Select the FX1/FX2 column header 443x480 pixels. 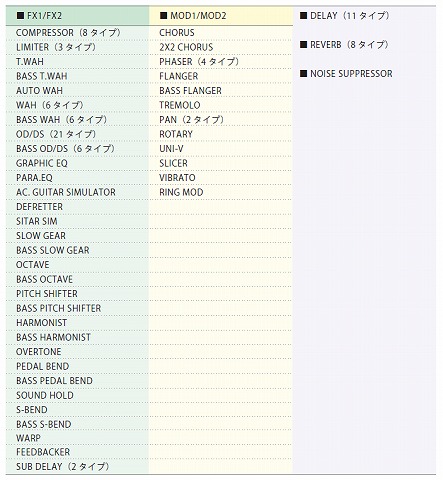pos(77,16)
